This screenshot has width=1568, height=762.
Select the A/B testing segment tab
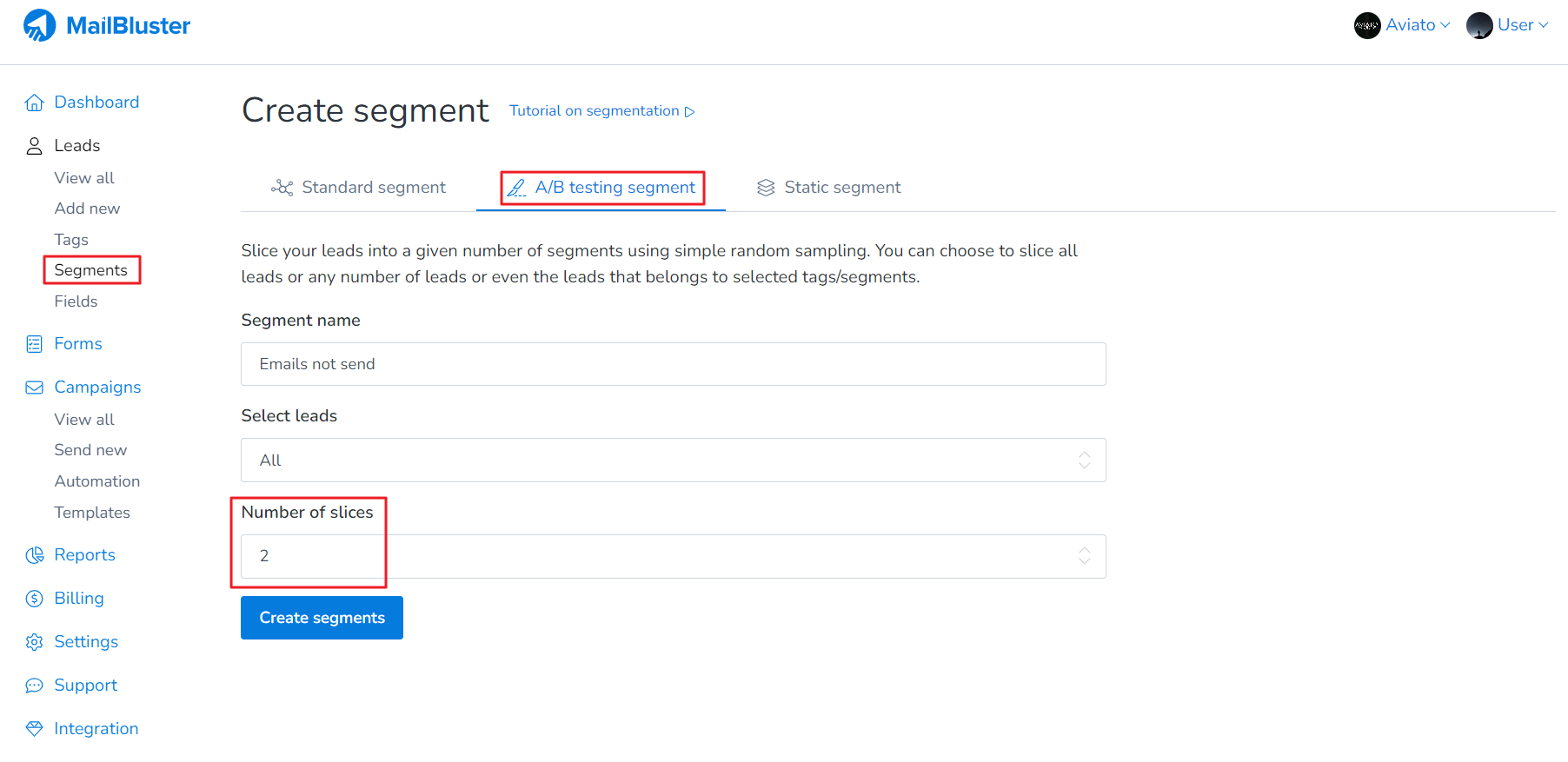[x=601, y=188]
